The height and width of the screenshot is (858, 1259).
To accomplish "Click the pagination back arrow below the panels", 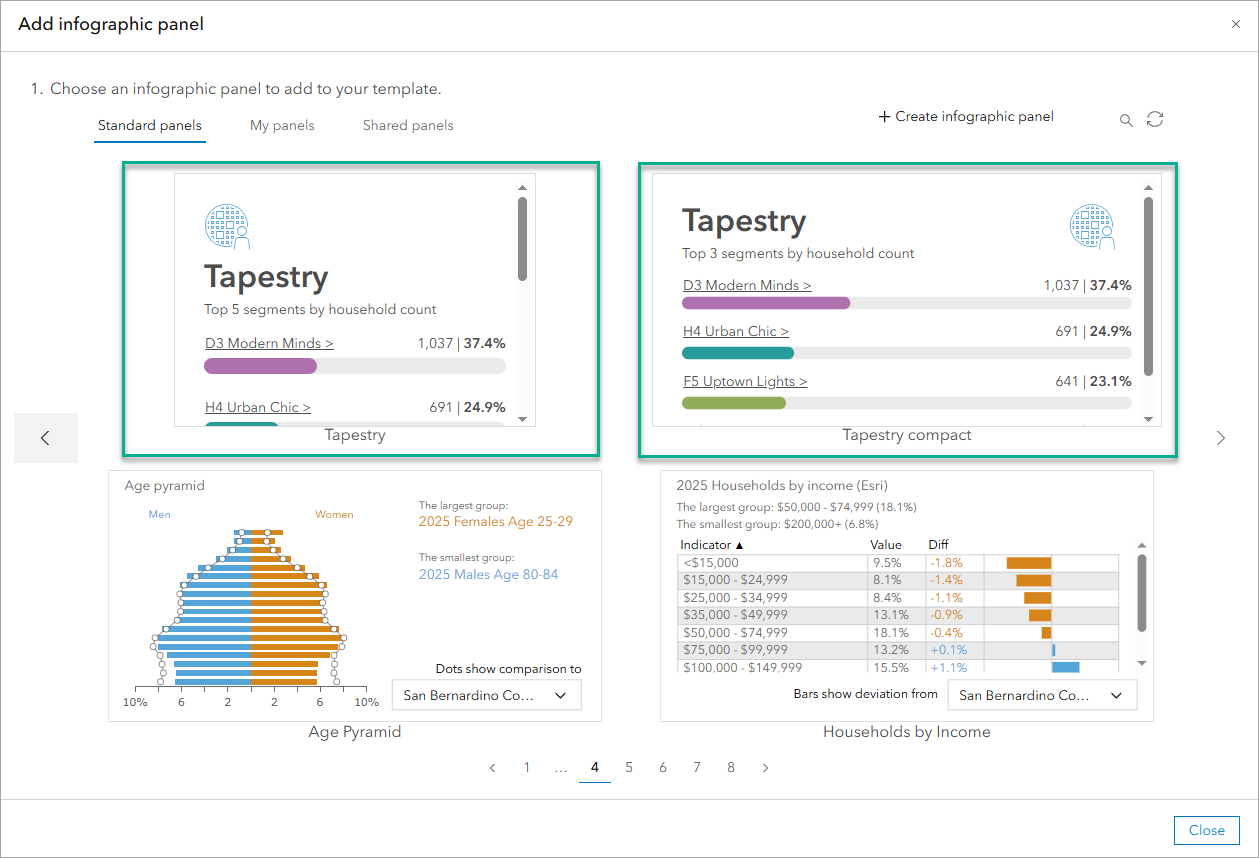I will pyautogui.click(x=492, y=767).
